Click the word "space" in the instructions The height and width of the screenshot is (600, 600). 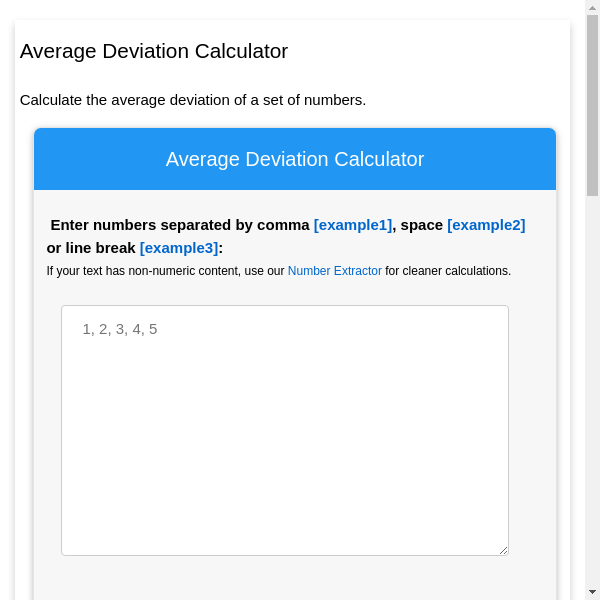[421, 225]
